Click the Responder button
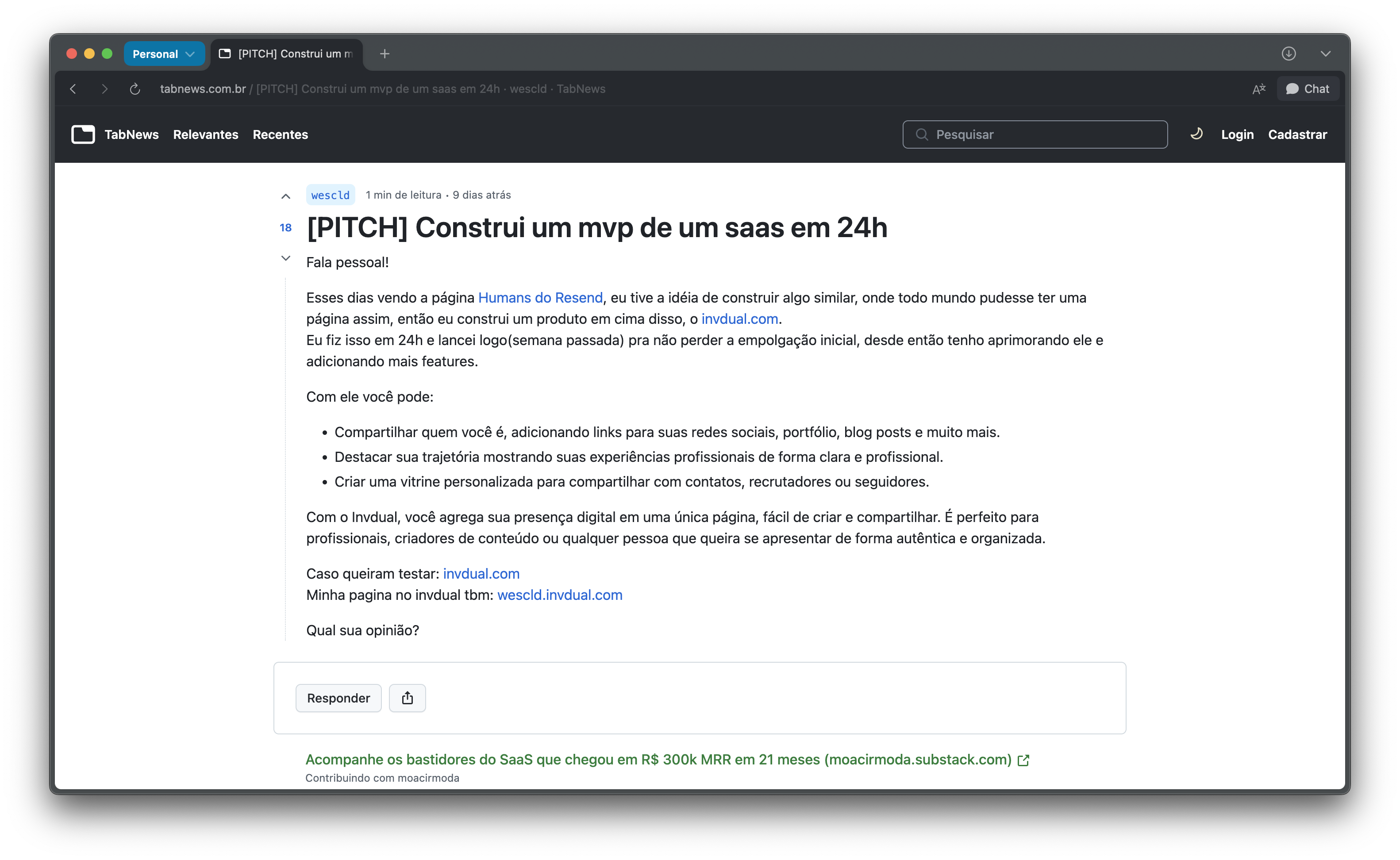The image size is (1400, 860). pos(338,698)
